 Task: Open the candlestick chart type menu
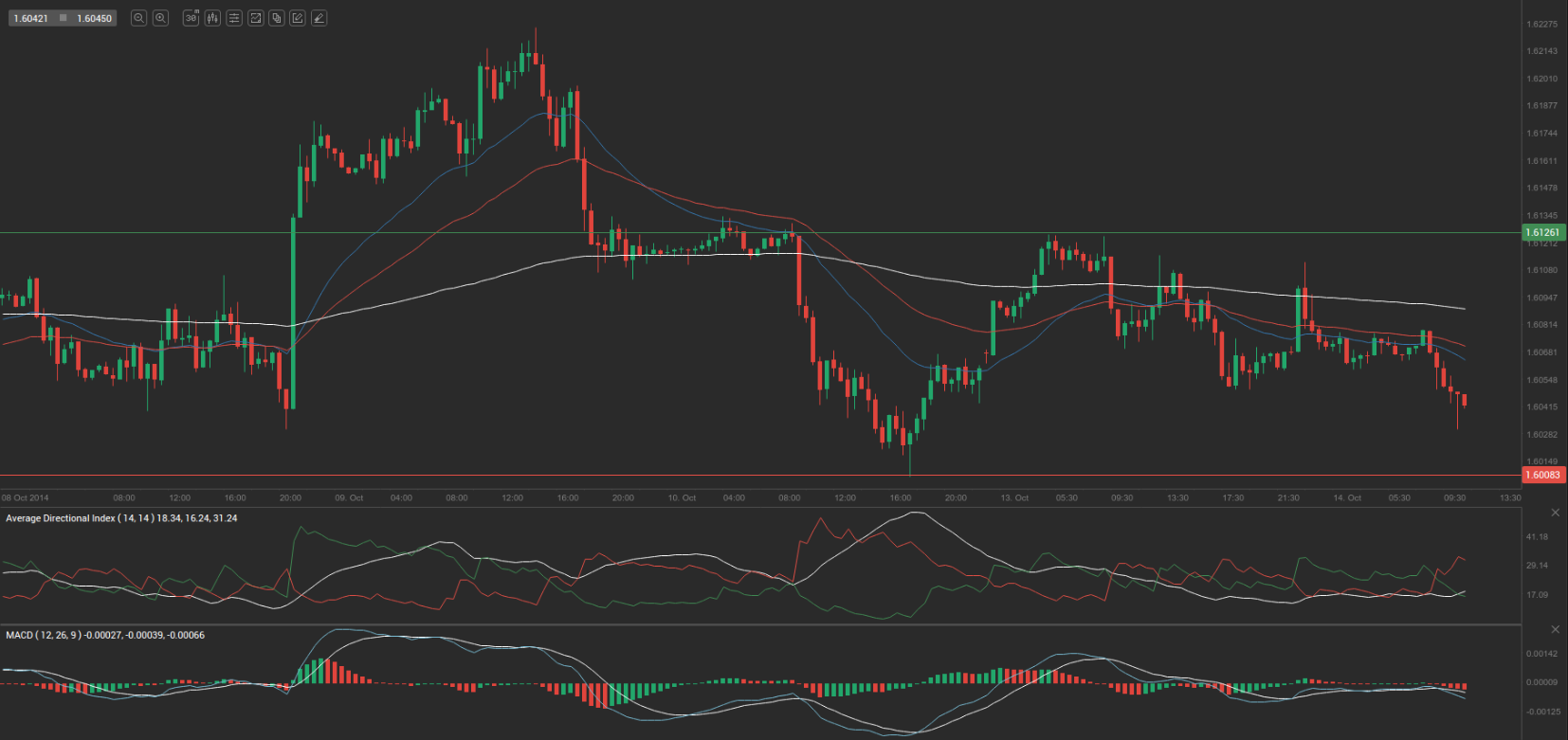212,18
